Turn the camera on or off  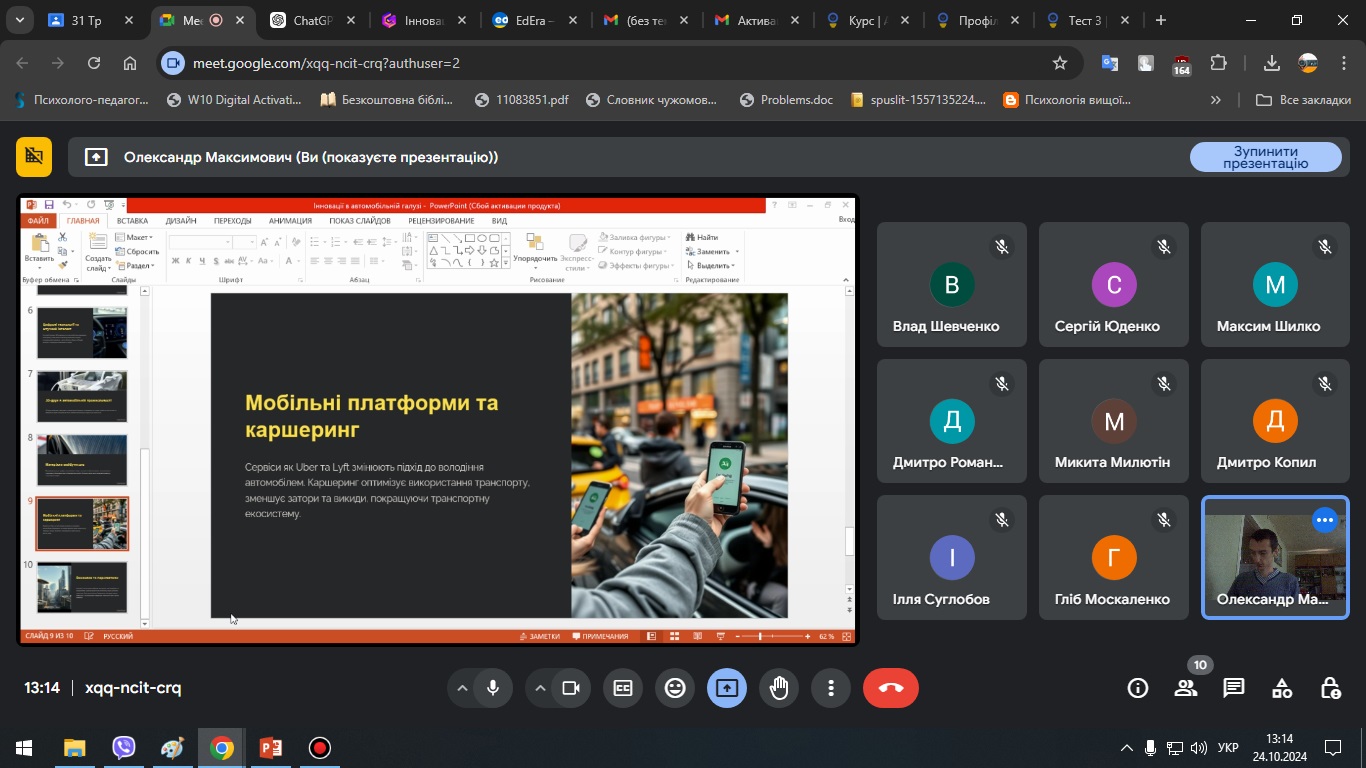tap(571, 688)
